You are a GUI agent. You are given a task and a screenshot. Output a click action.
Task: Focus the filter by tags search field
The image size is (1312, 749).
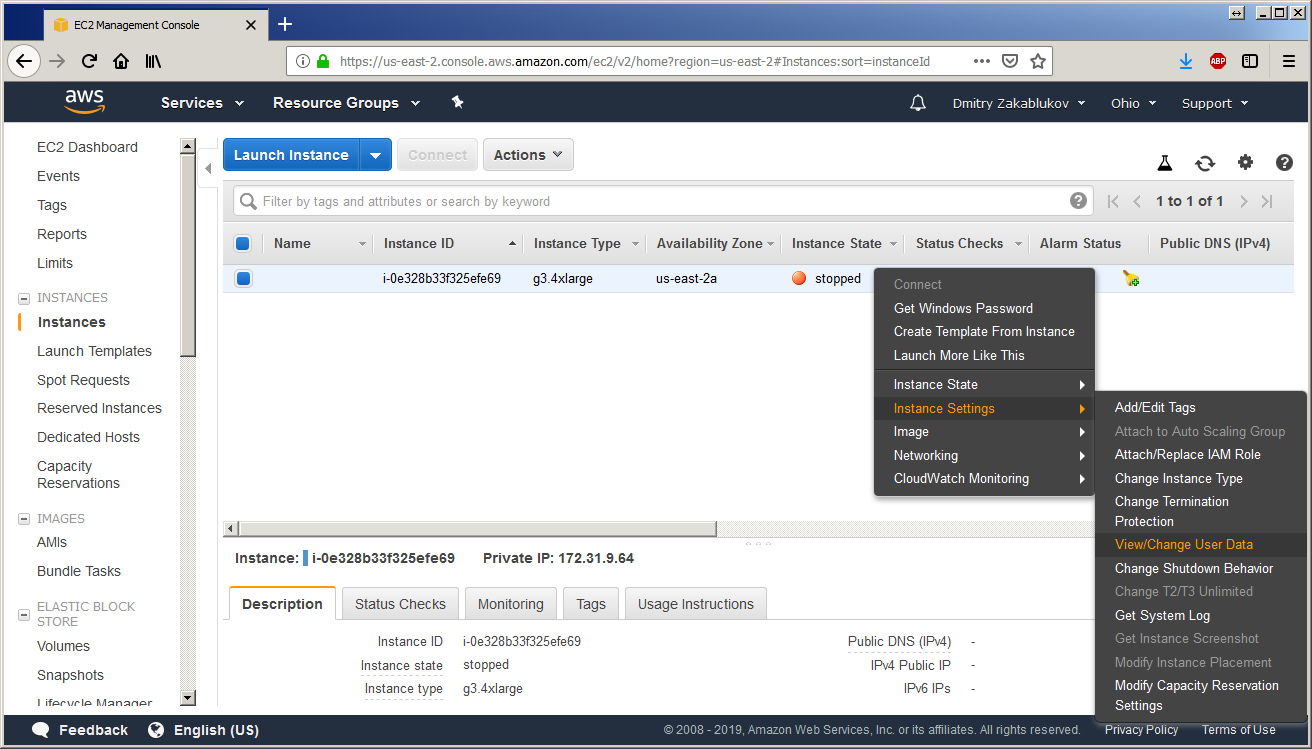(664, 201)
